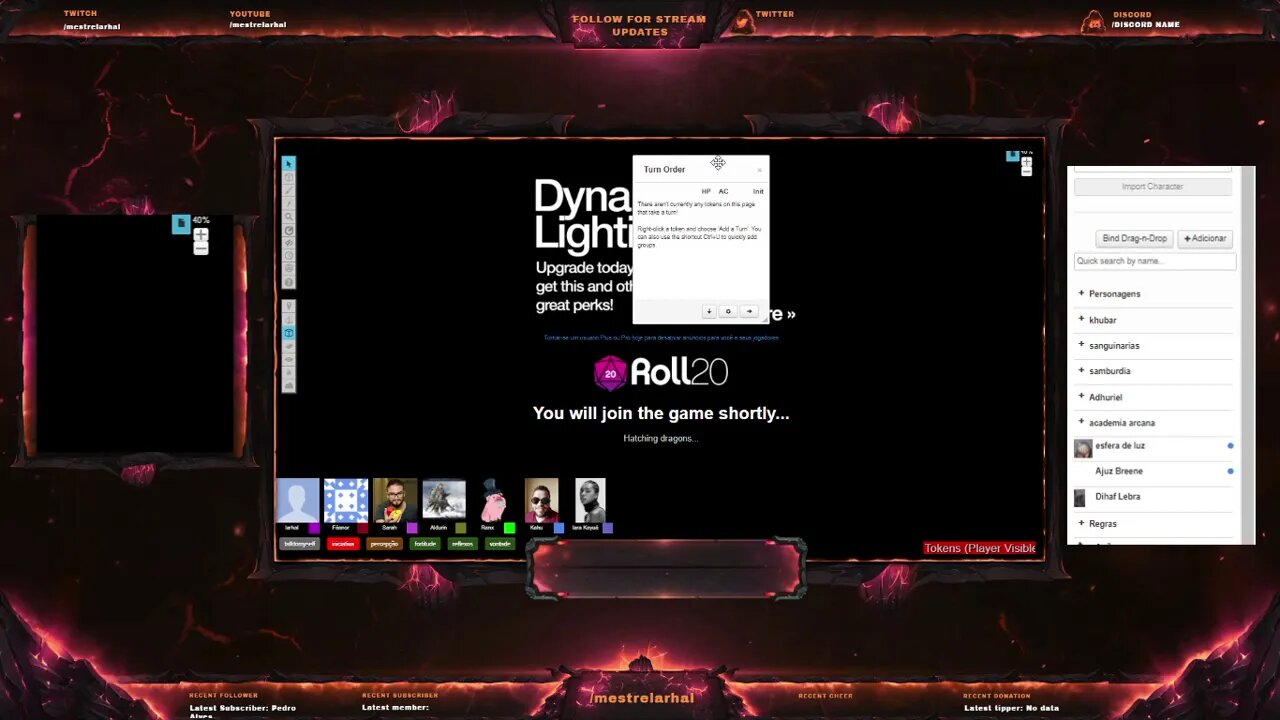
Task: Open the fog of war tool
Action: (288, 243)
